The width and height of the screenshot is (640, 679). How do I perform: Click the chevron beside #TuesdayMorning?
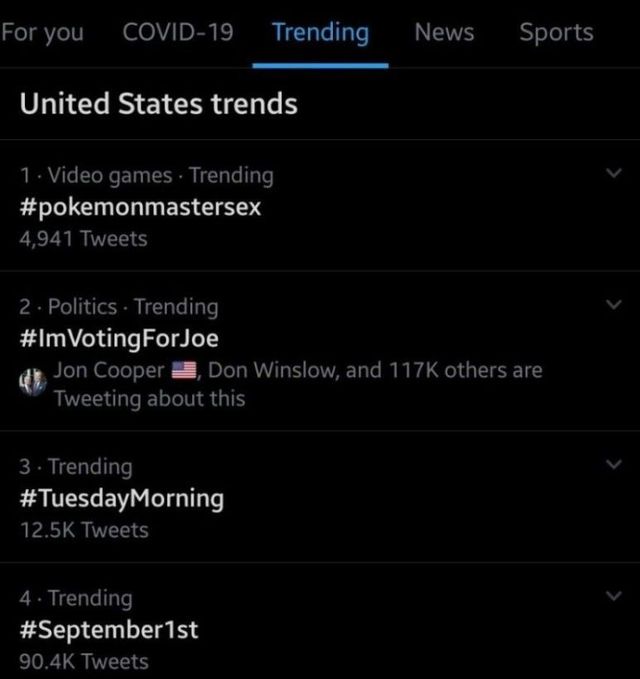tap(614, 464)
